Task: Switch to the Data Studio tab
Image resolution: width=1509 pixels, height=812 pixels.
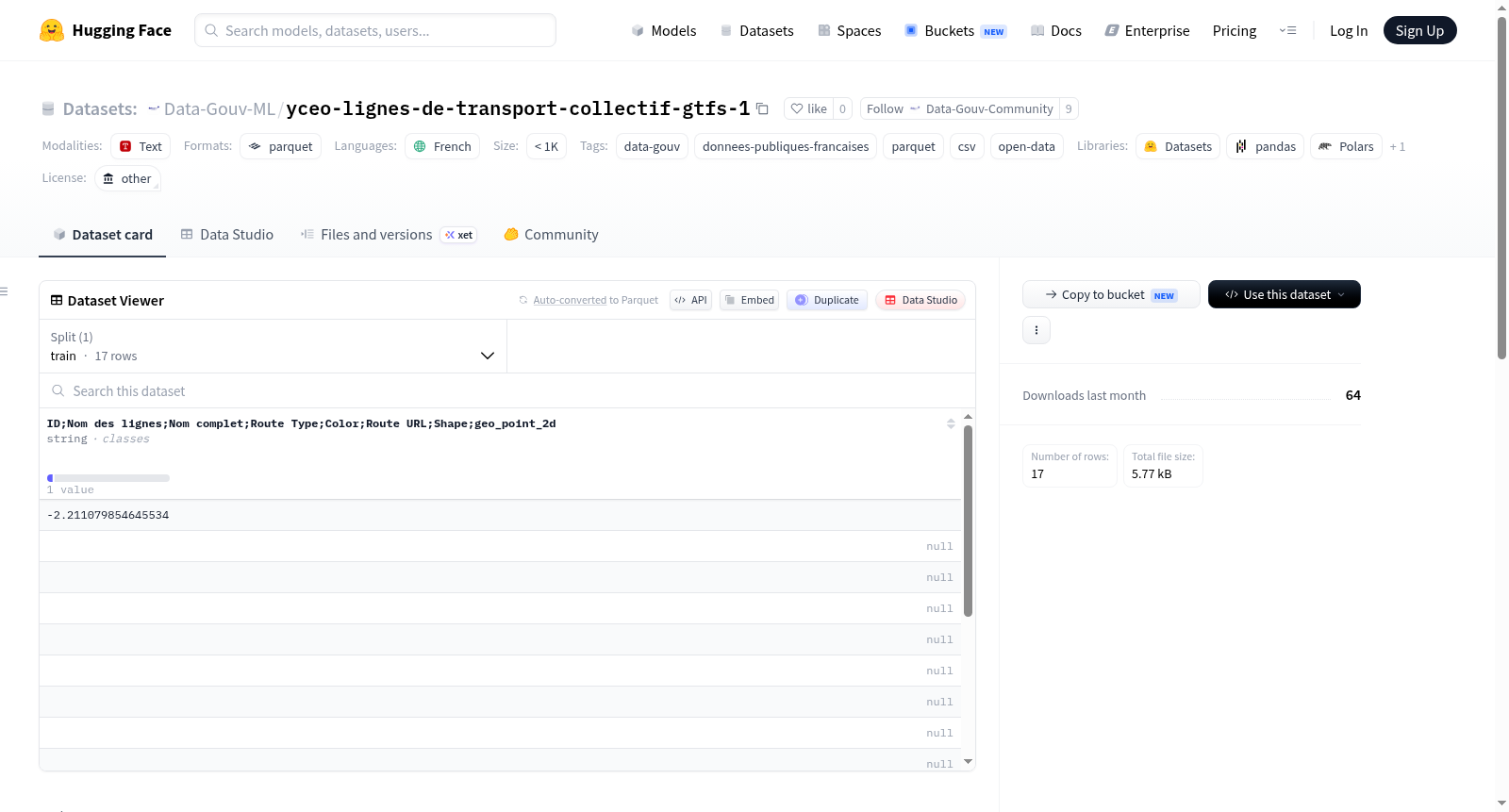Action: (x=227, y=235)
